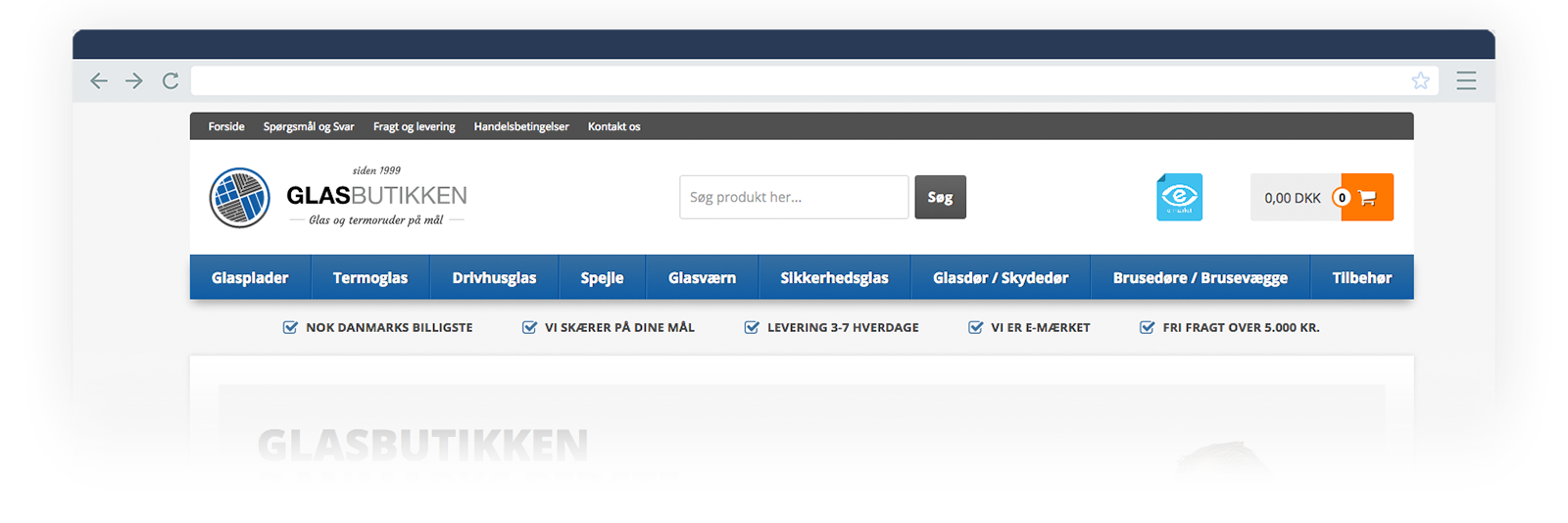1568x523 pixels.
Task: Click the GLASBUTIKKEN logo text
Action: (376, 195)
